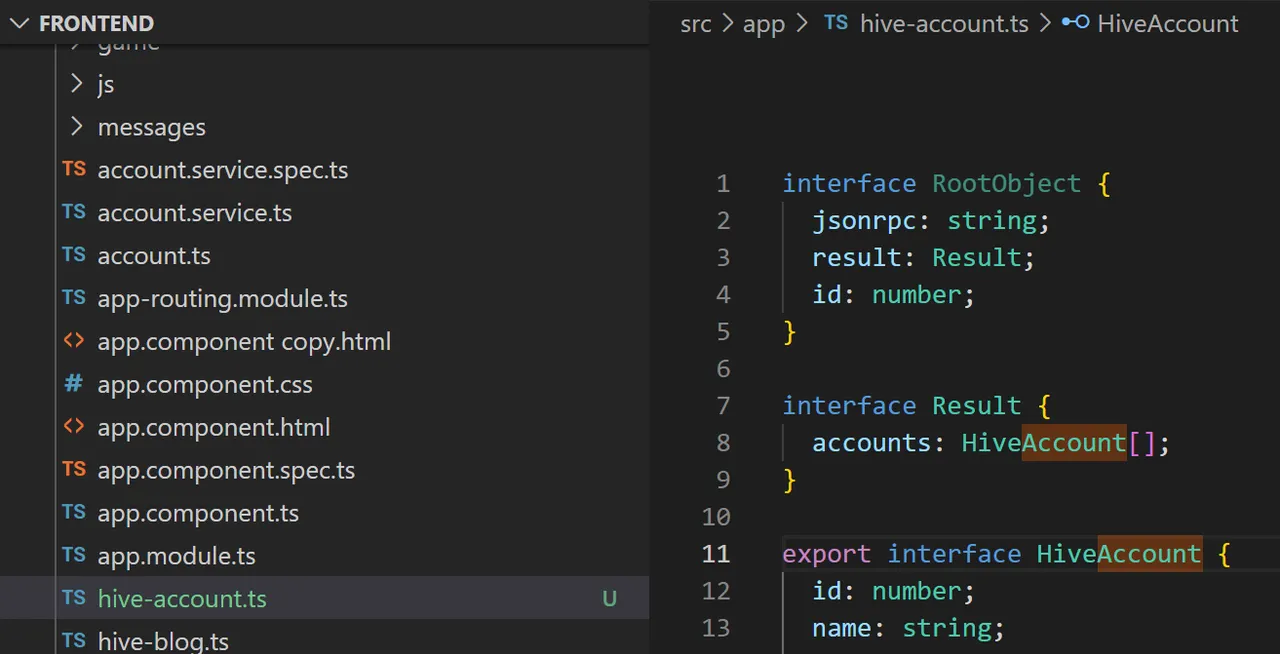Click TS icon in the breadcrumb

837,23
